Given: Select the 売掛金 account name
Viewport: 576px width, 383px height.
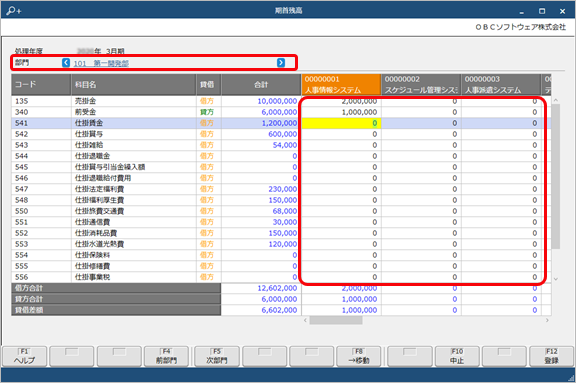Looking at the screenshot, I should pyautogui.click(x=85, y=101).
